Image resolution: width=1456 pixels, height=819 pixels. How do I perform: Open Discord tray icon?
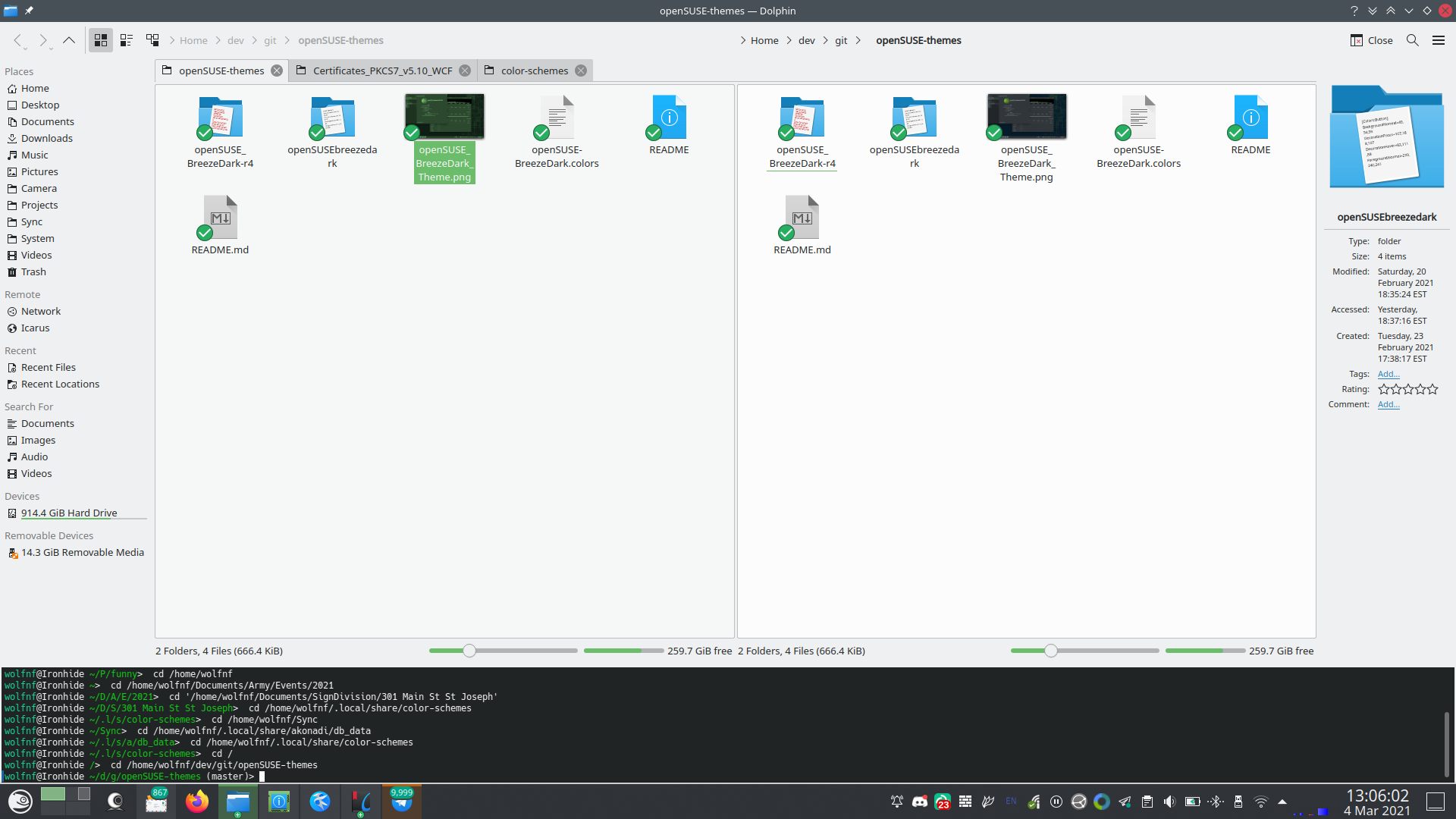pos(920,802)
